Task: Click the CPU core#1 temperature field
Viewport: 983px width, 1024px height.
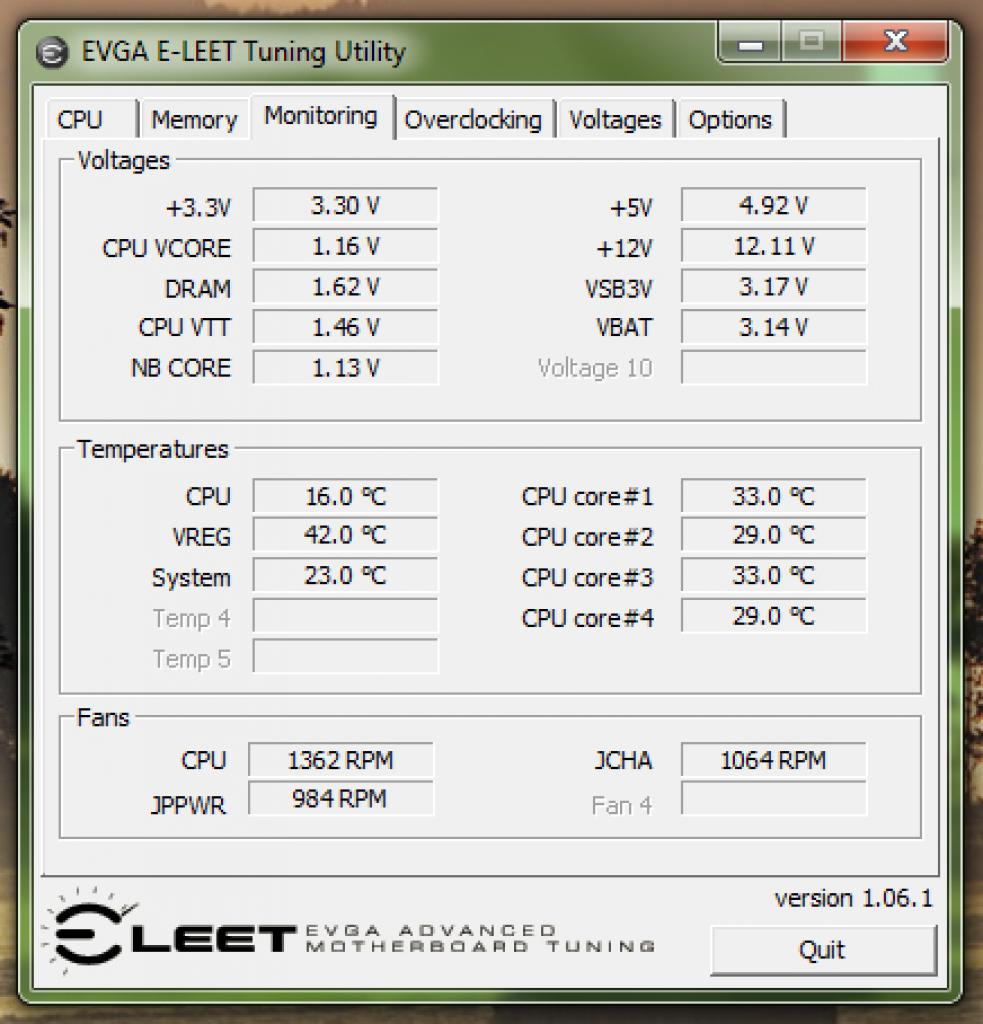Action: (x=774, y=496)
